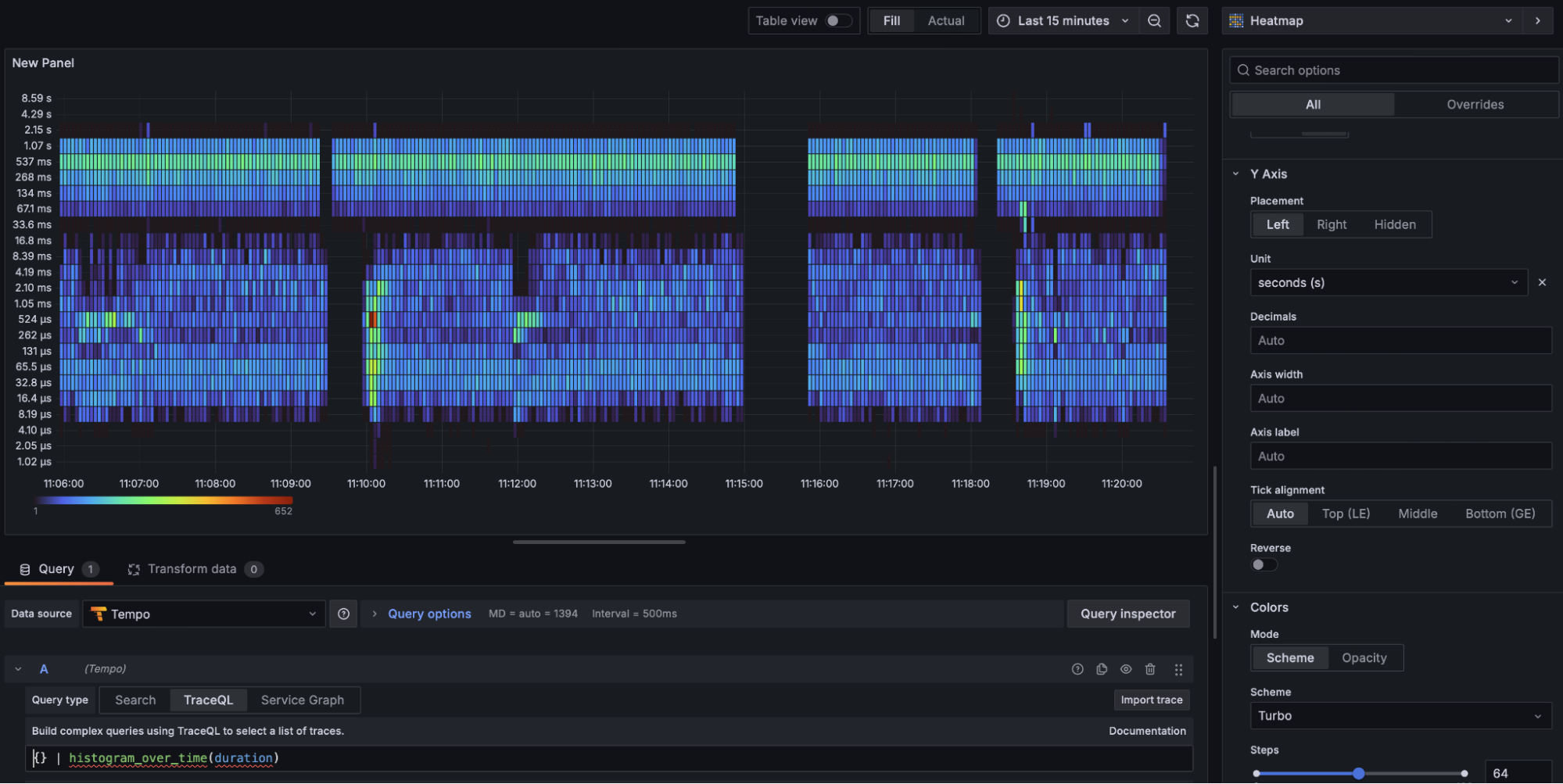This screenshot has width=1563, height=784.
Task: Toggle the Table view switch
Action: pyautogui.click(x=838, y=21)
